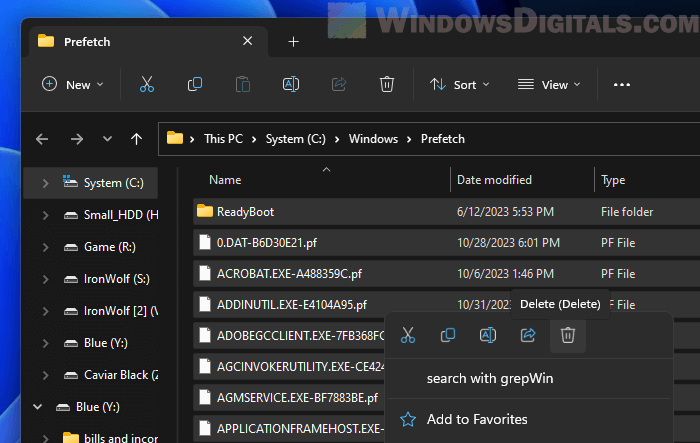Expand Caviar Black drive in the sidebar
700x443 pixels.
click(x=45, y=375)
